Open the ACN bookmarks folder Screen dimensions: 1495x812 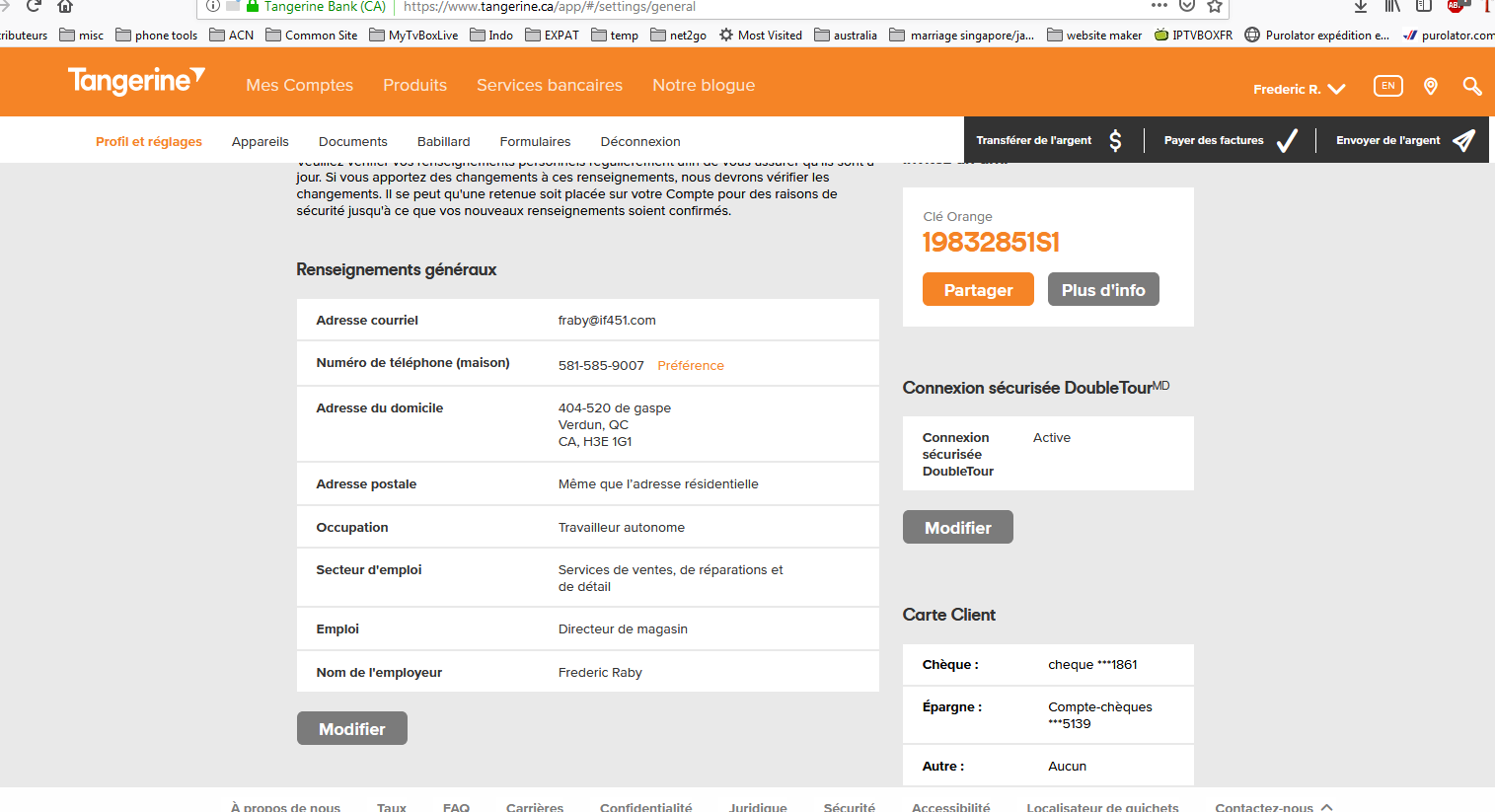click(232, 35)
